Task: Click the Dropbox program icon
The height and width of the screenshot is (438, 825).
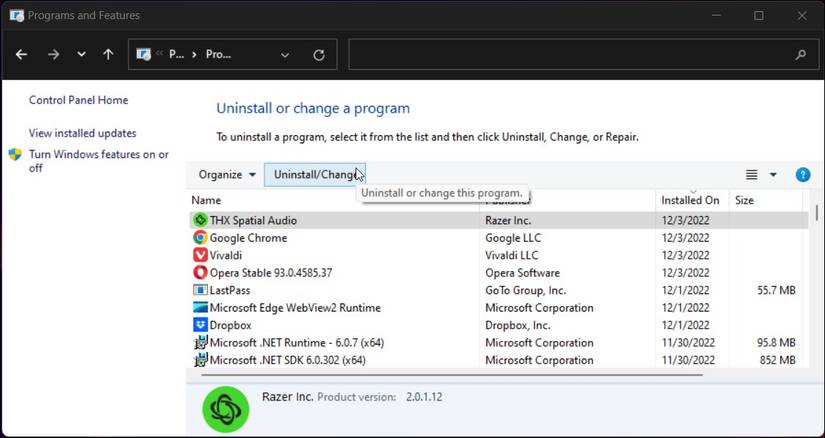Action: [x=200, y=325]
